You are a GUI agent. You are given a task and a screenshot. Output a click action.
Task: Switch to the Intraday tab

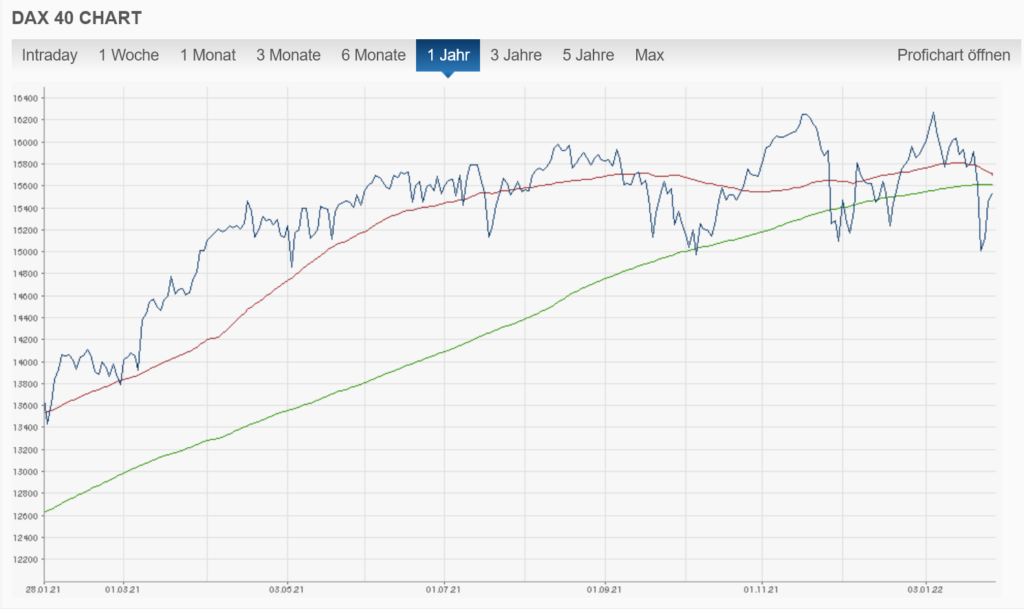tap(49, 55)
